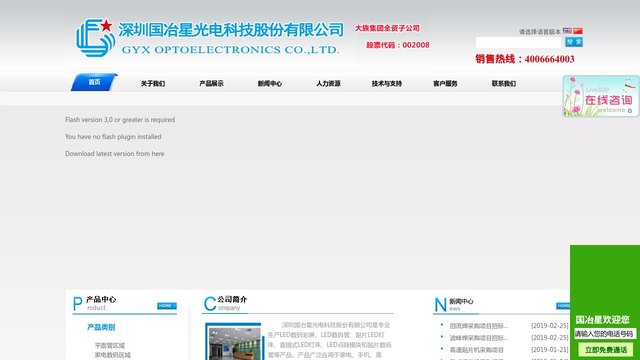Click MORE button in 产品中心 section
Image resolution: width=640 pixels, height=360 pixels.
point(167,306)
